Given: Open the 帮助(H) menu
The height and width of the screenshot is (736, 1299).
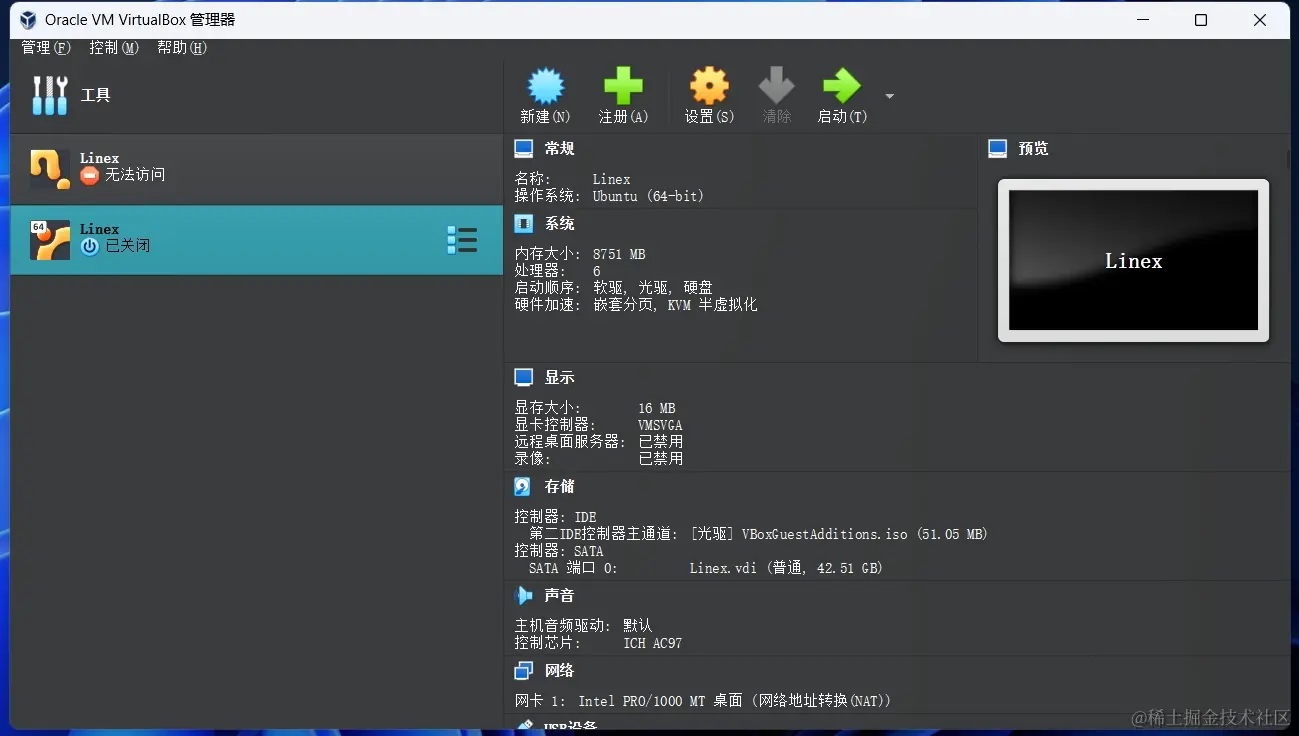Looking at the screenshot, I should tap(180, 47).
